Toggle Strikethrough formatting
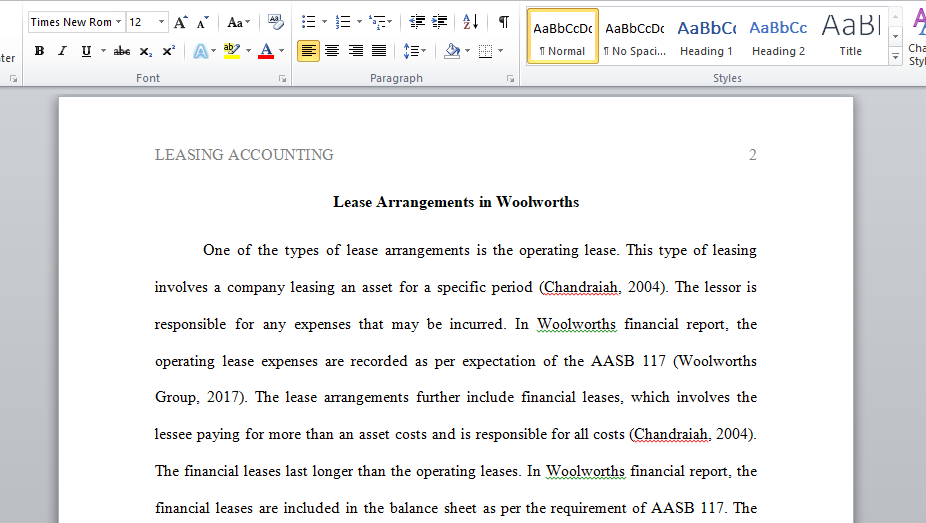The width and height of the screenshot is (926, 523). point(122,51)
